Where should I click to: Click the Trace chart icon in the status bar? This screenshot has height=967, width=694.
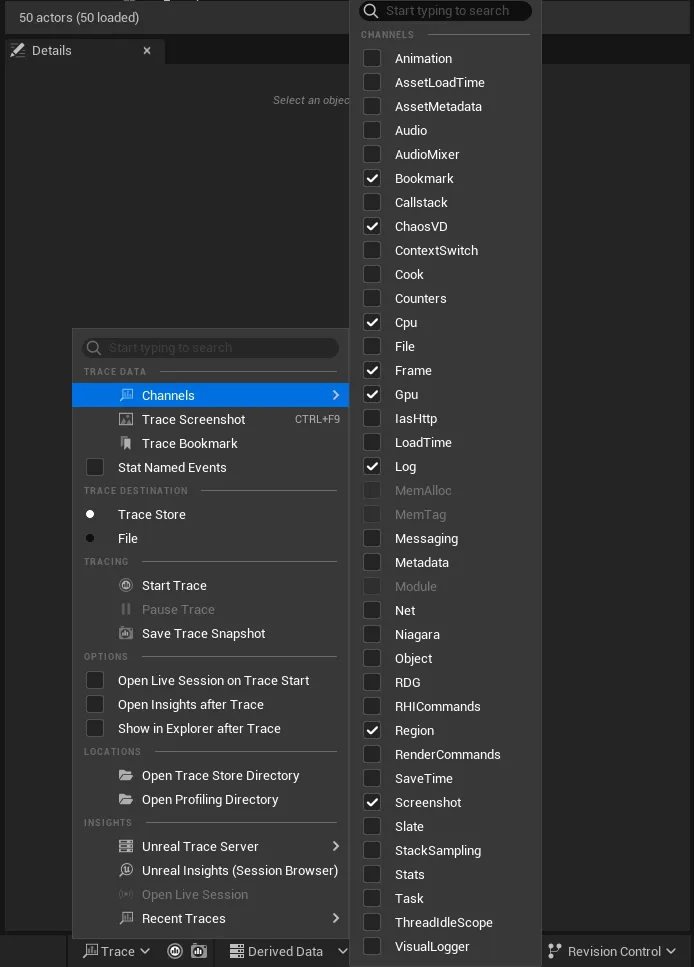(x=91, y=951)
